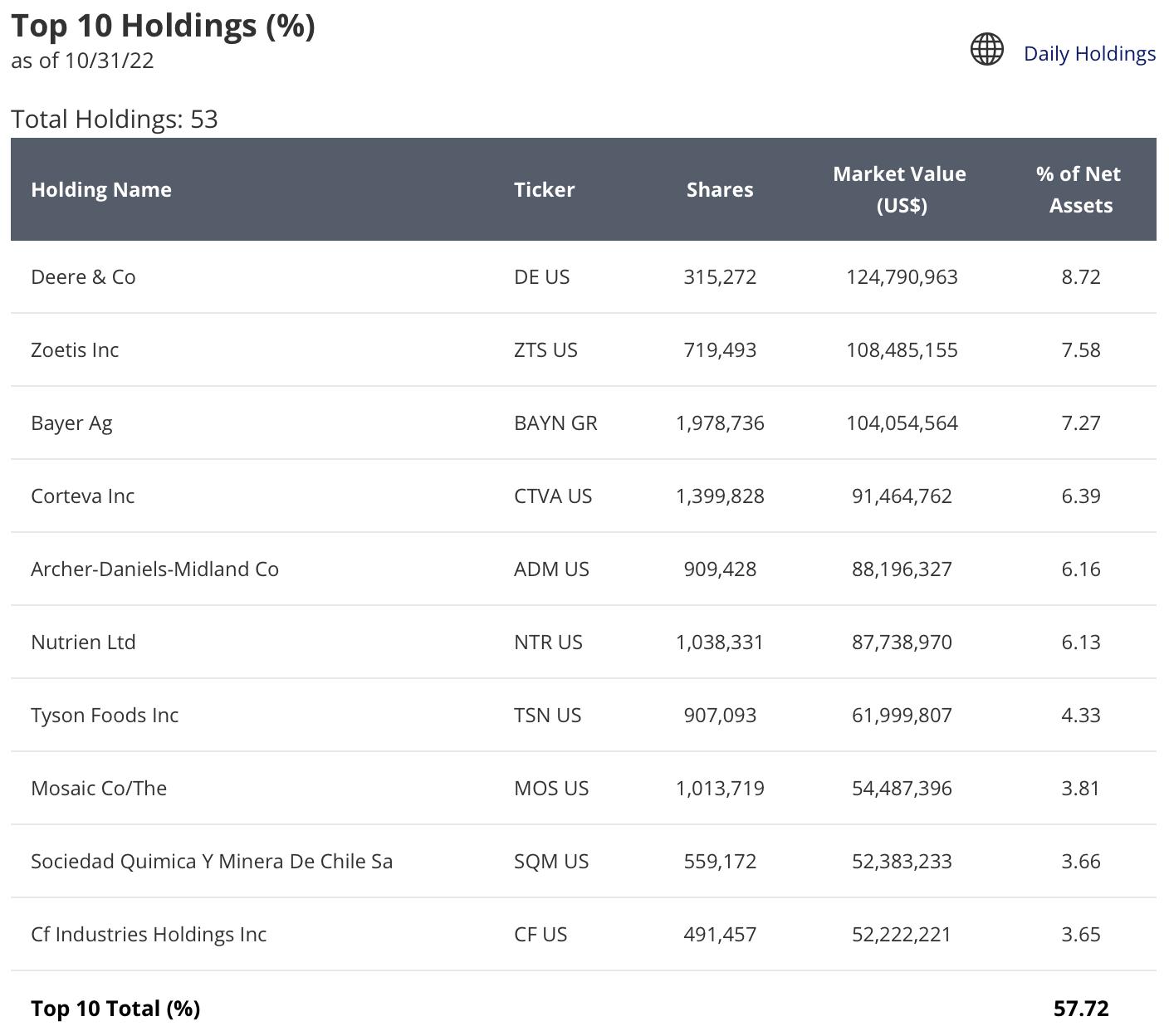
Task: Select the Archer-Daniels-Midland Co holding name
Action: pyautogui.click(x=154, y=569)
